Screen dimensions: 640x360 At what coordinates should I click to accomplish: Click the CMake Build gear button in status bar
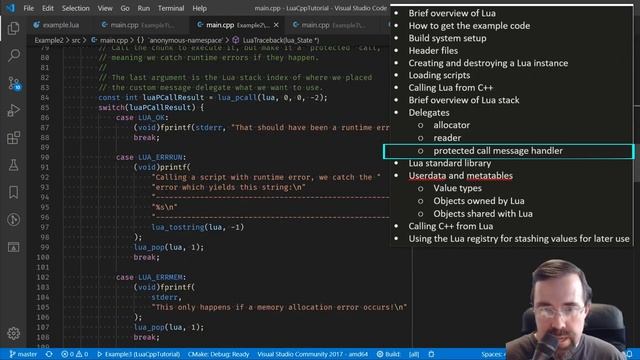point(388,354)
